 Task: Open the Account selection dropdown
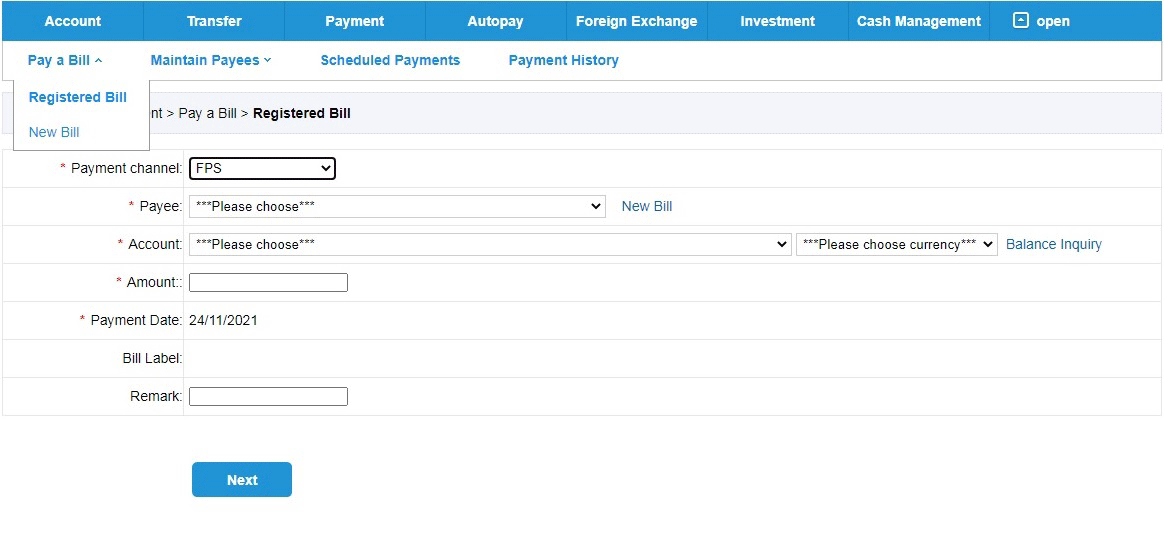(x=490, y=244)
